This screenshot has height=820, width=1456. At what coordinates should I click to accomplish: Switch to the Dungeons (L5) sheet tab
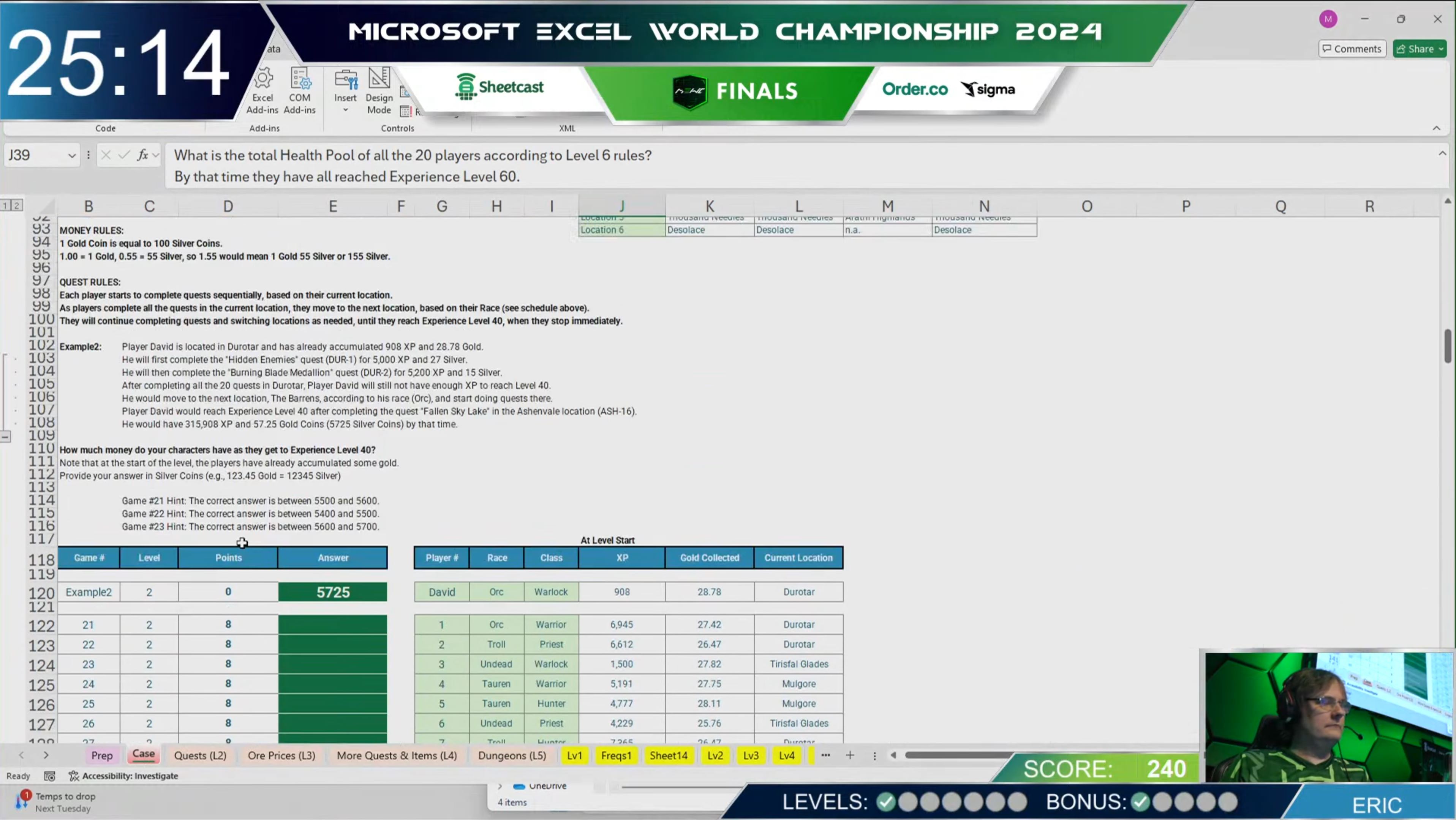pyautogui.click(x=512, y=755)
